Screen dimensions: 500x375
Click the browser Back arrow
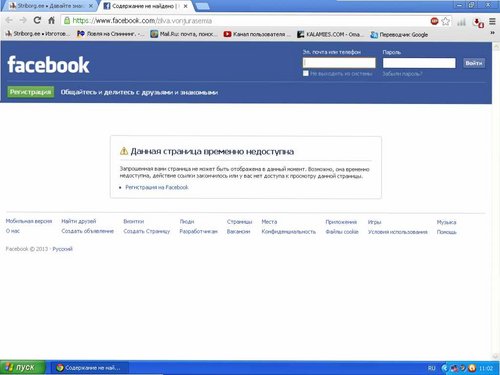pyautogui.click(x=9, y=20)
